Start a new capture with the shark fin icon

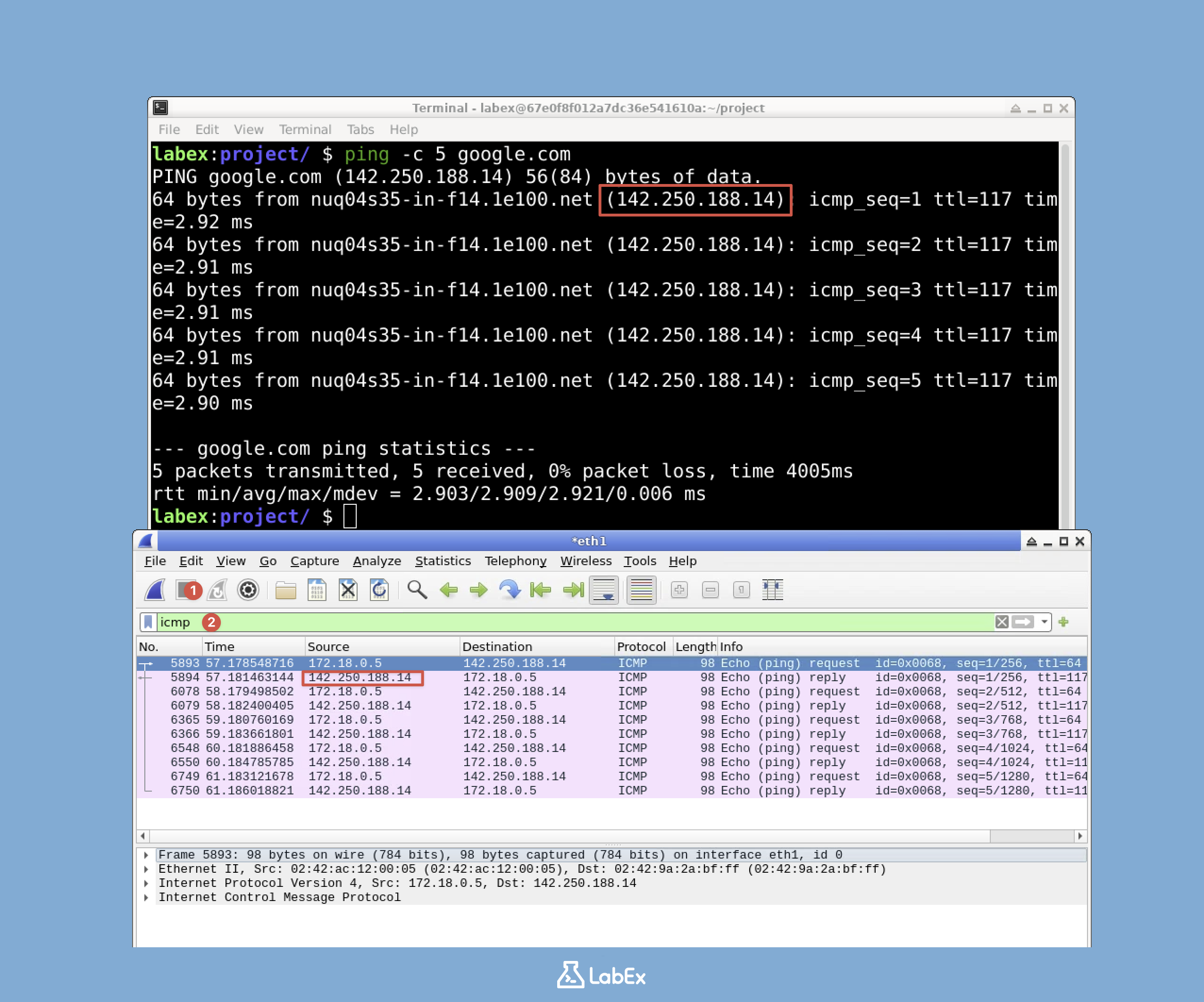(155, 590)
